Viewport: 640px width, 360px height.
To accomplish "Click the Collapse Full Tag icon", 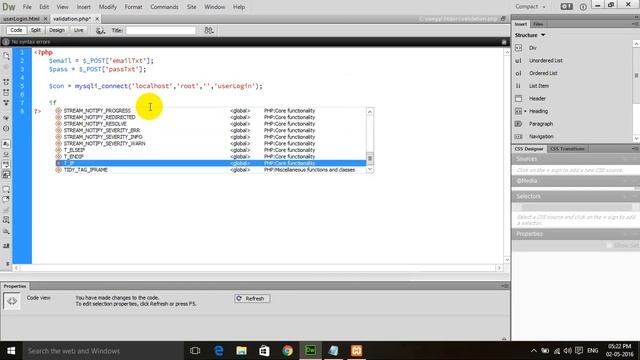I will [x=6, y=82].
